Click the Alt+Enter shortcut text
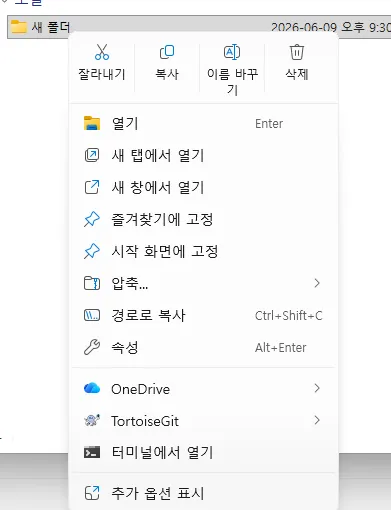 click(281, 348)
